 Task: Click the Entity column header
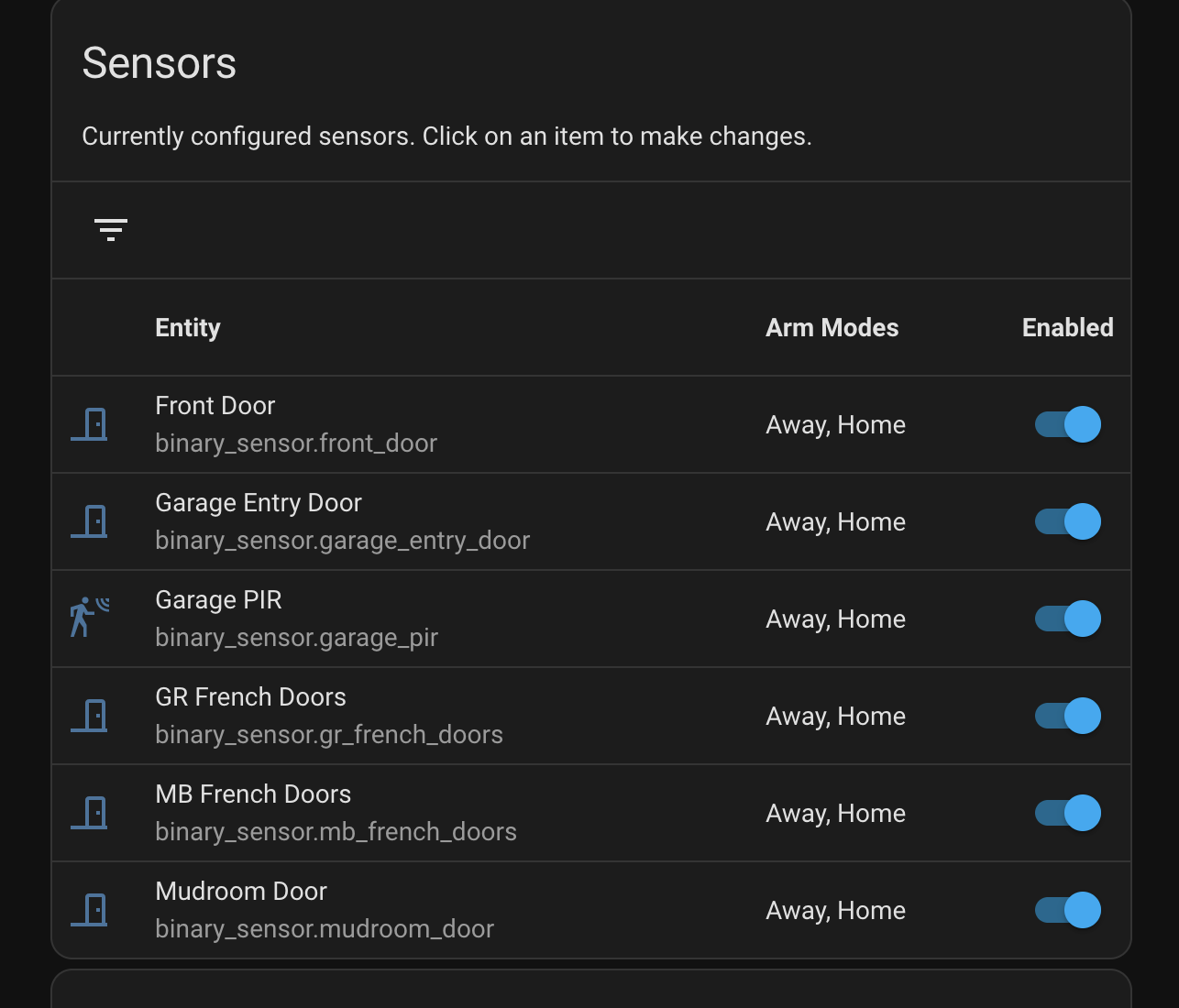click(x=187, y=327)
